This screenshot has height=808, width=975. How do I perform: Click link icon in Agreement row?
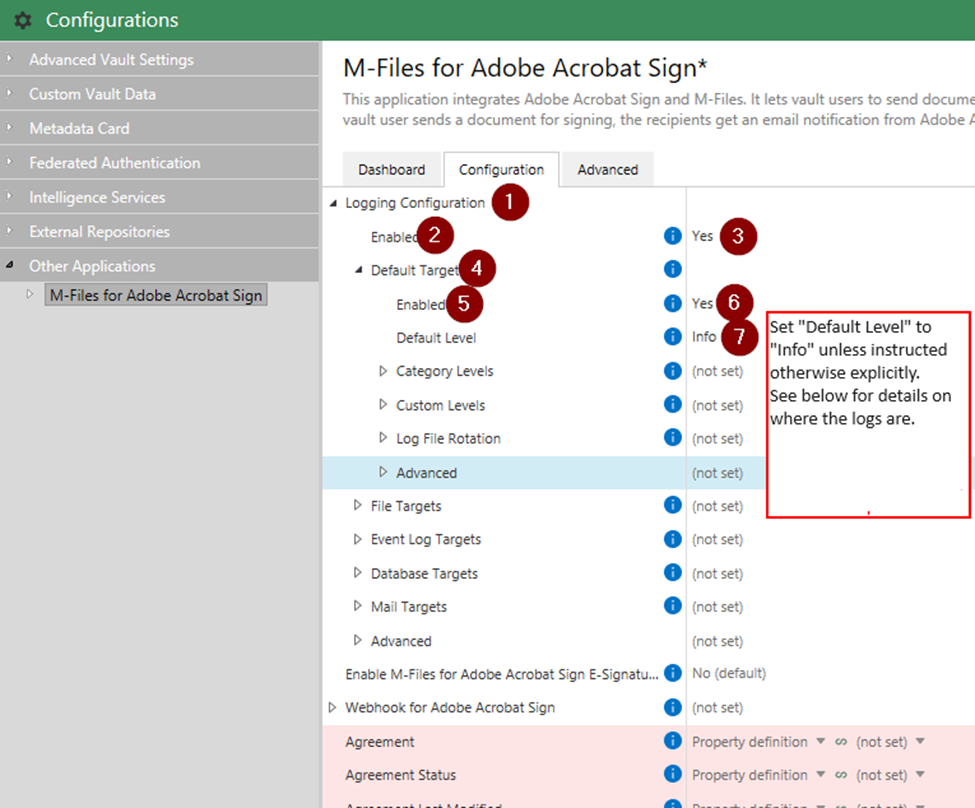pos(841,741)
